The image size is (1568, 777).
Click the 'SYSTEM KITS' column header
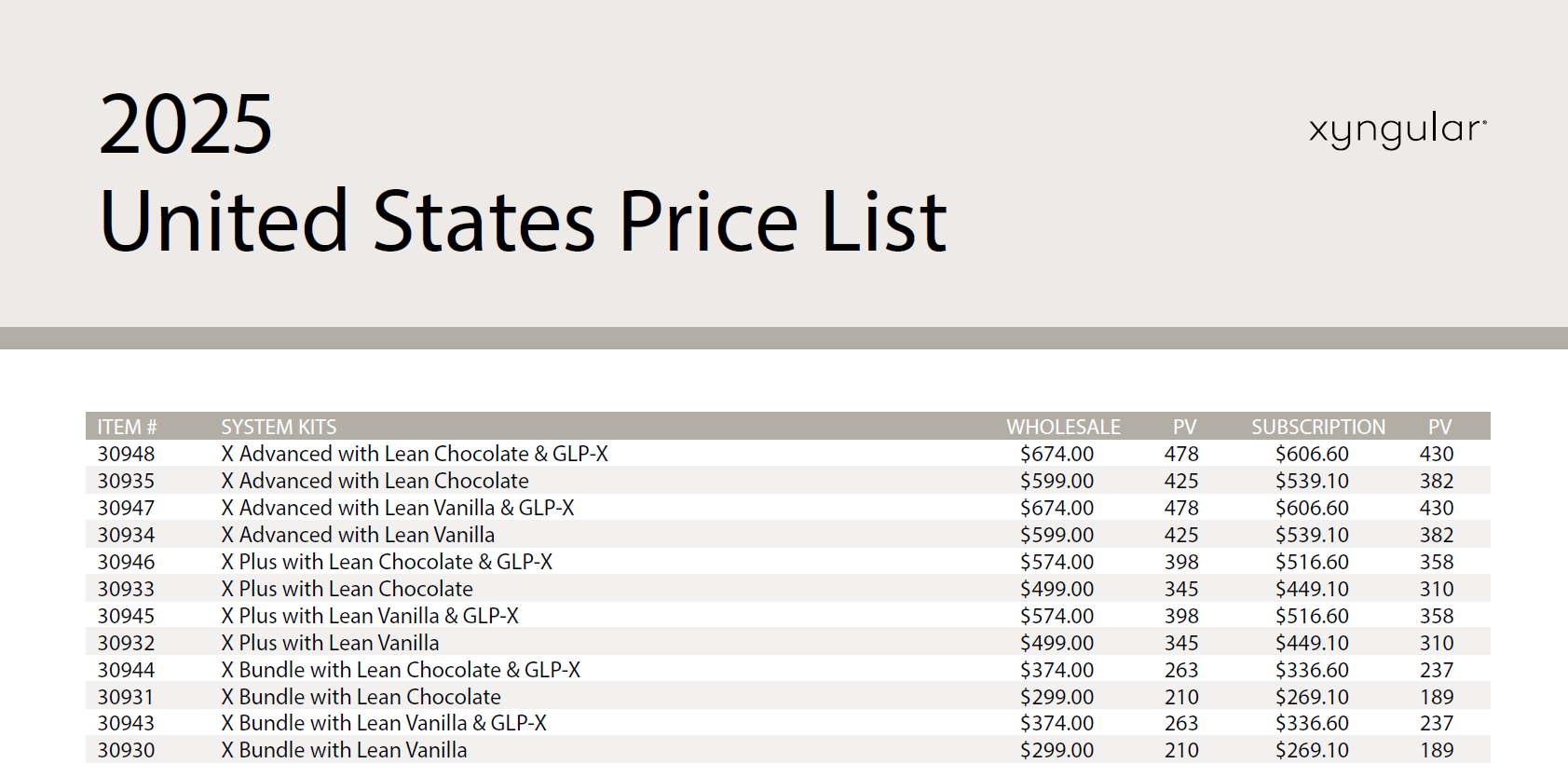(279, 427)
